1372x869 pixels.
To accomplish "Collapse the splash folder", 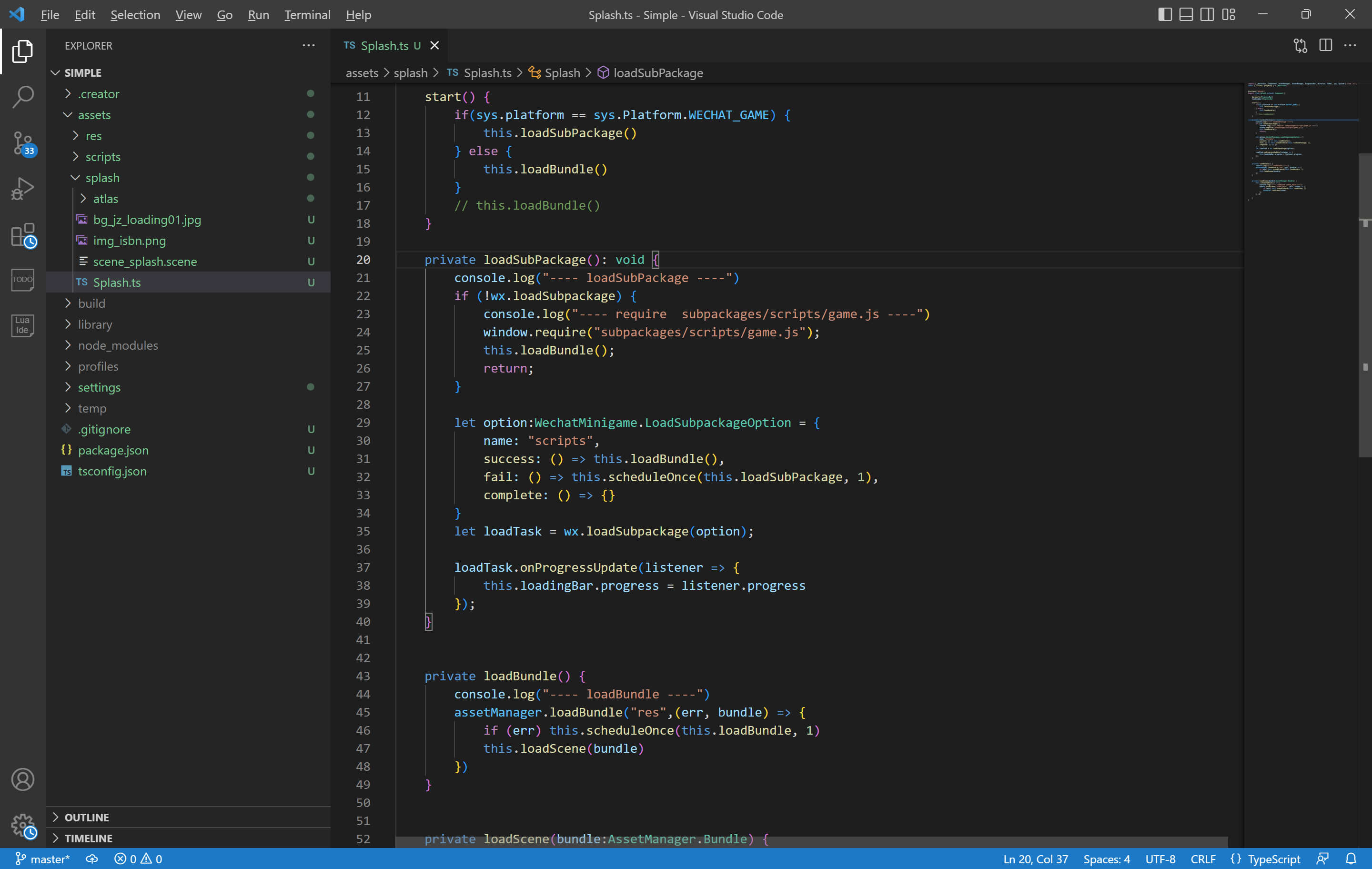I will coord(102,178).
